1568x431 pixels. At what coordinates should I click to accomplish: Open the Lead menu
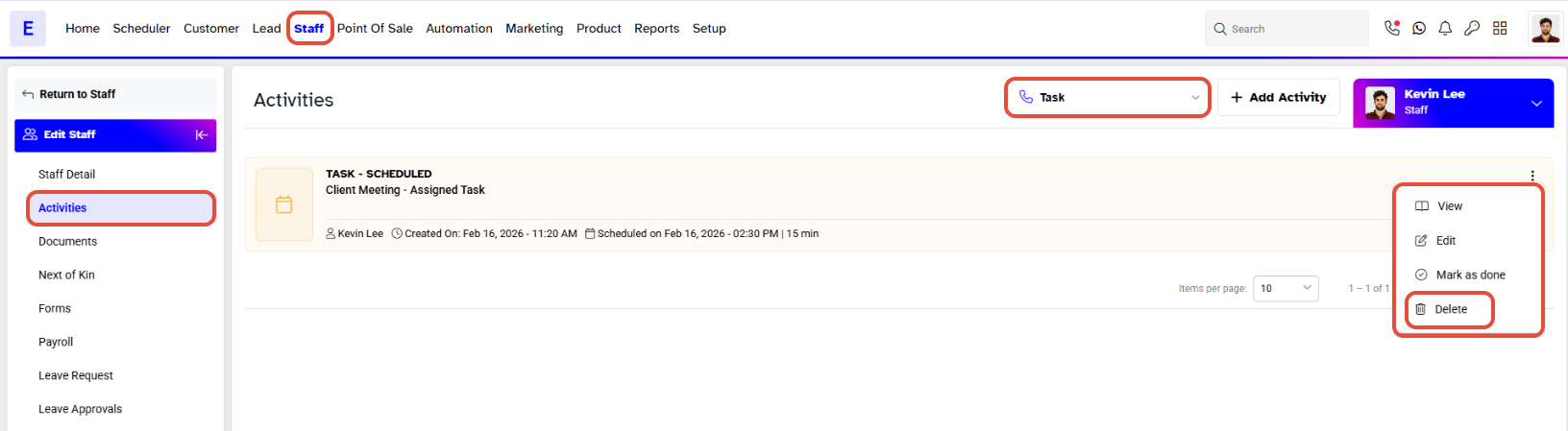click(x=267, y=29)
